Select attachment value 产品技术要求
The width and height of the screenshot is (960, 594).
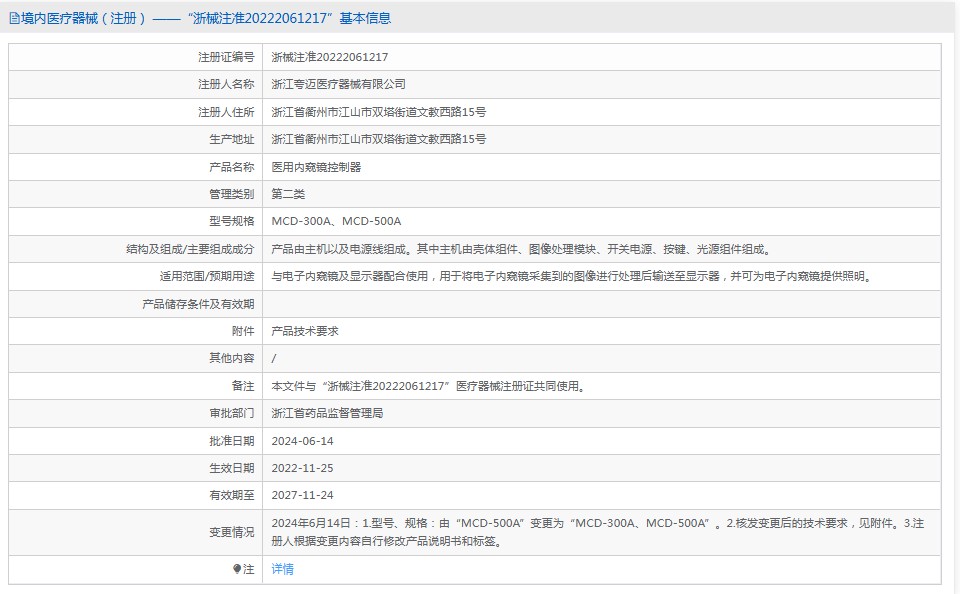305,331
